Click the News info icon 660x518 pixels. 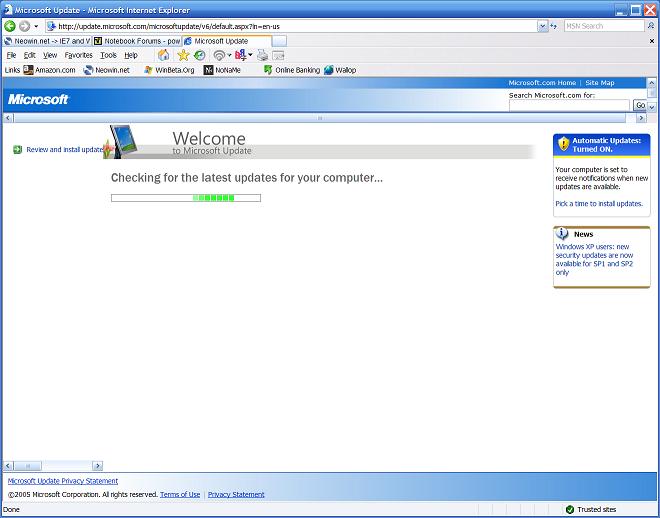[x=562, y=234]
